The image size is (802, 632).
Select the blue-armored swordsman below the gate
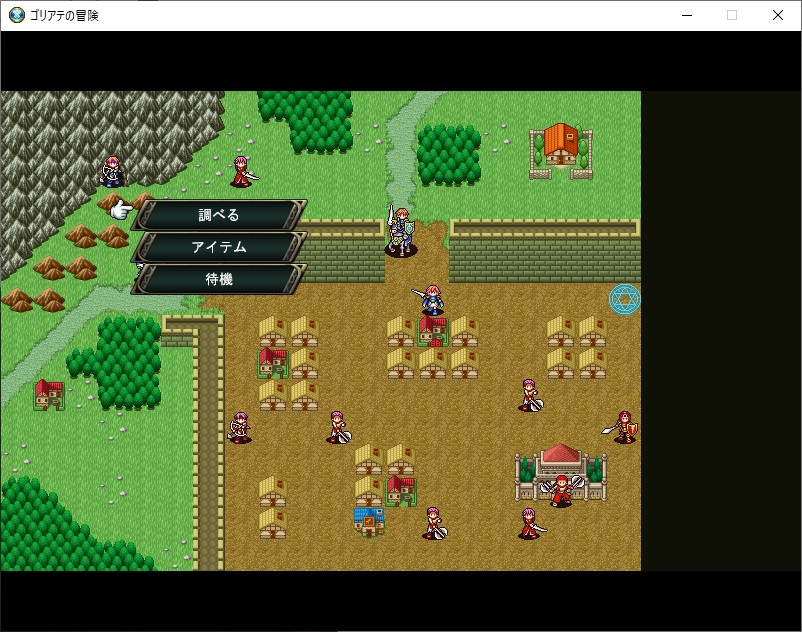click(431, 299)
